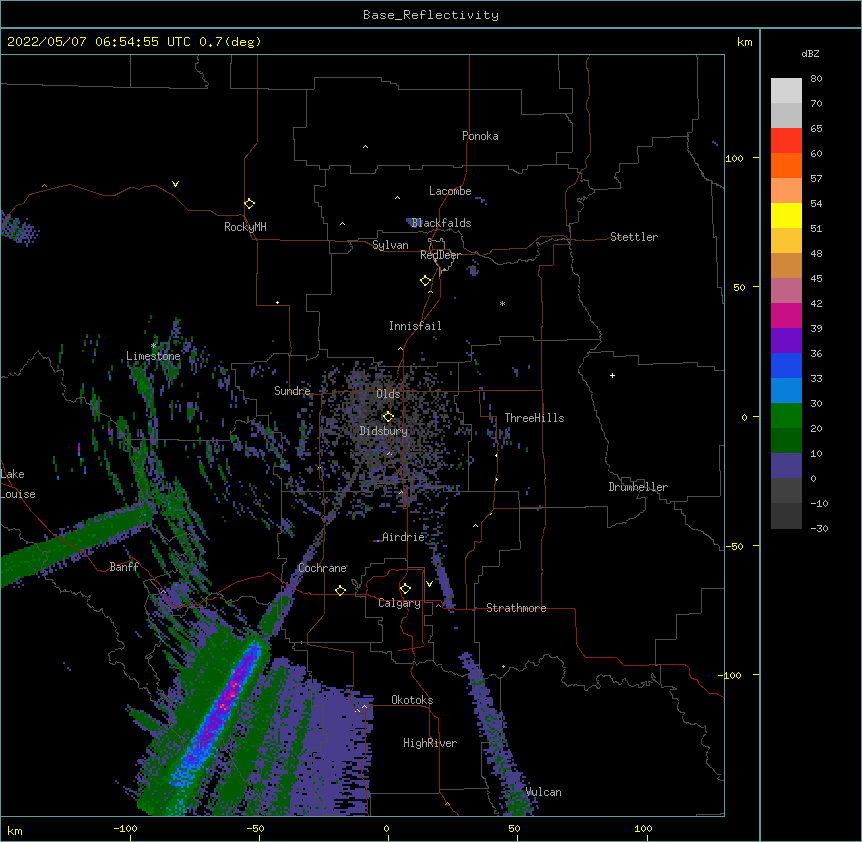
Task: Click the yellow diamond above the Calgary label
Action: [405, 589]
